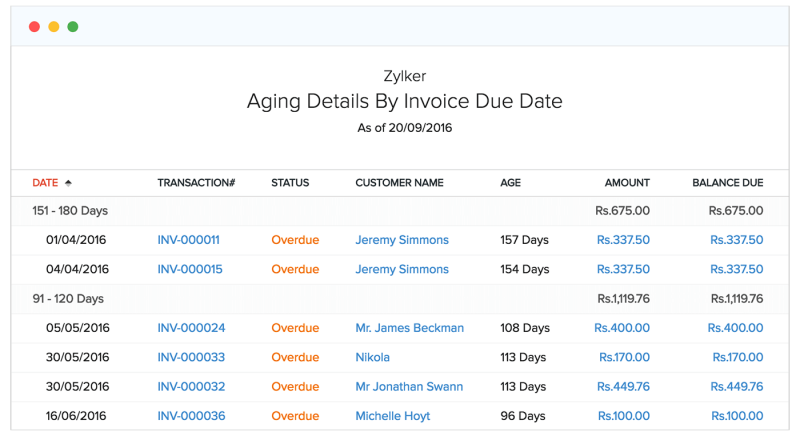Click the BALANCE DUE column header
Viewport: 800px width, 436px height.
(727, 183)
